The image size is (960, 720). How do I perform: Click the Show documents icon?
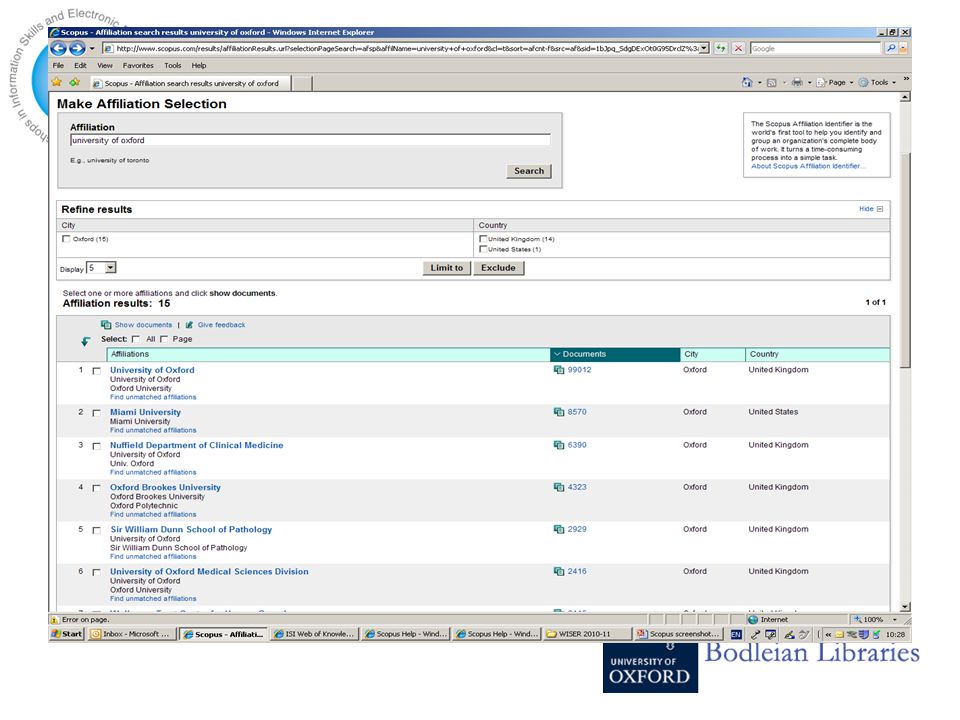pos(106,325)
